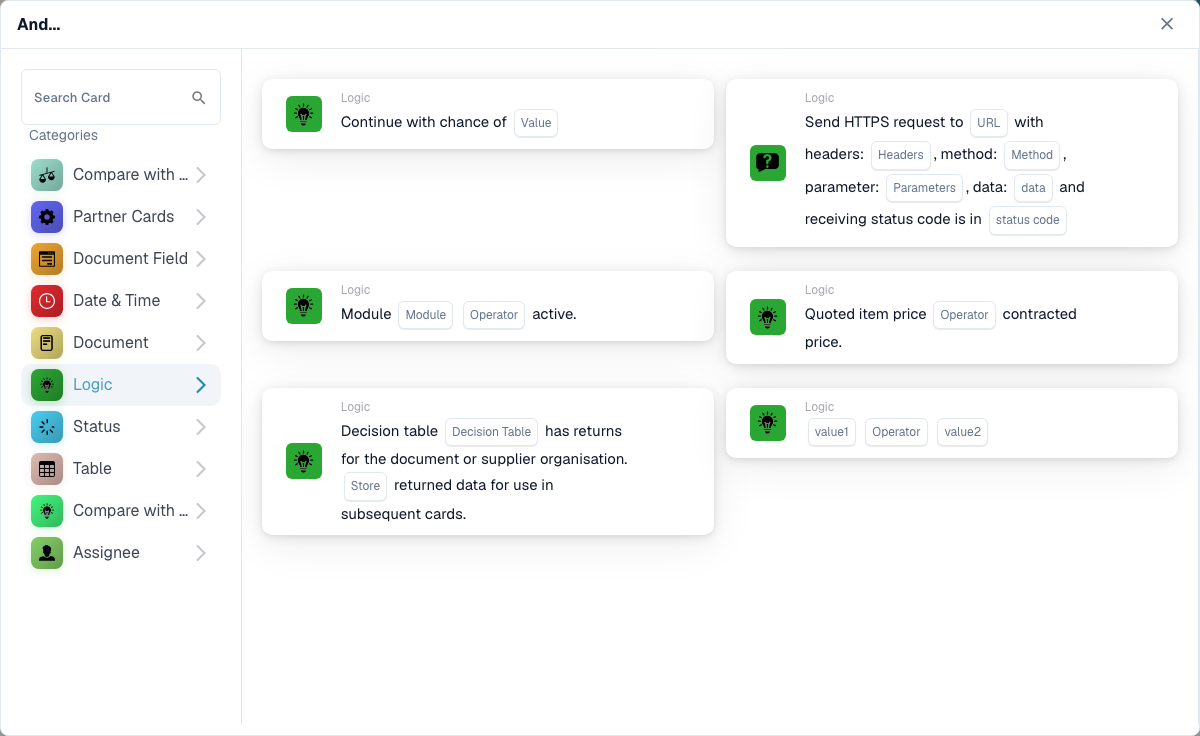Select the 'Quoted item price' card text
The width and height of the screenshot is (1200, 736).
click(x=866, y=314)
